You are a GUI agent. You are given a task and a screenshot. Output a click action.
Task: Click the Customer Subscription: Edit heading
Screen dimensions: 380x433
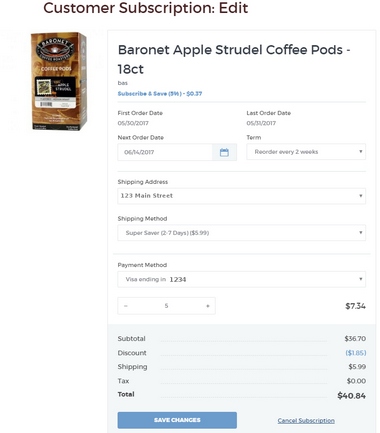(146, 8)
